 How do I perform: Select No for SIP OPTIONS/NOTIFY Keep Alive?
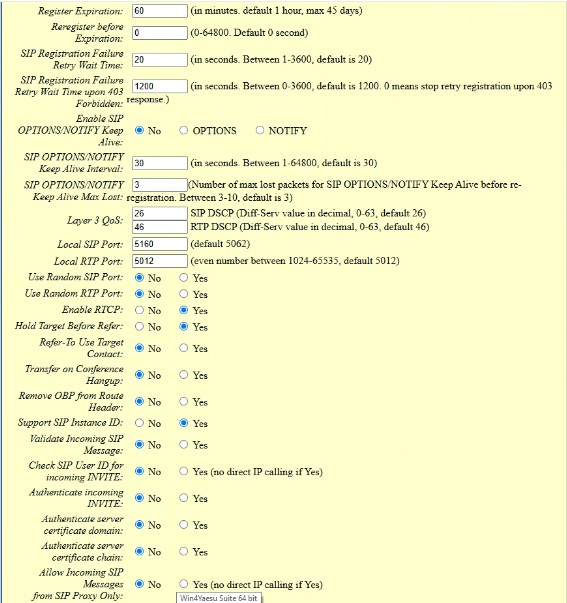[x=139, y=130]
